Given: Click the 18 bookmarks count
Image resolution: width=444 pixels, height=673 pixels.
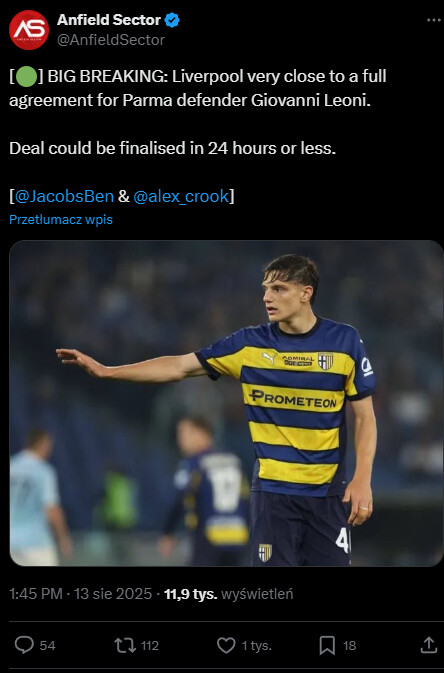Looking at the screenshot, I should (350, 646).
